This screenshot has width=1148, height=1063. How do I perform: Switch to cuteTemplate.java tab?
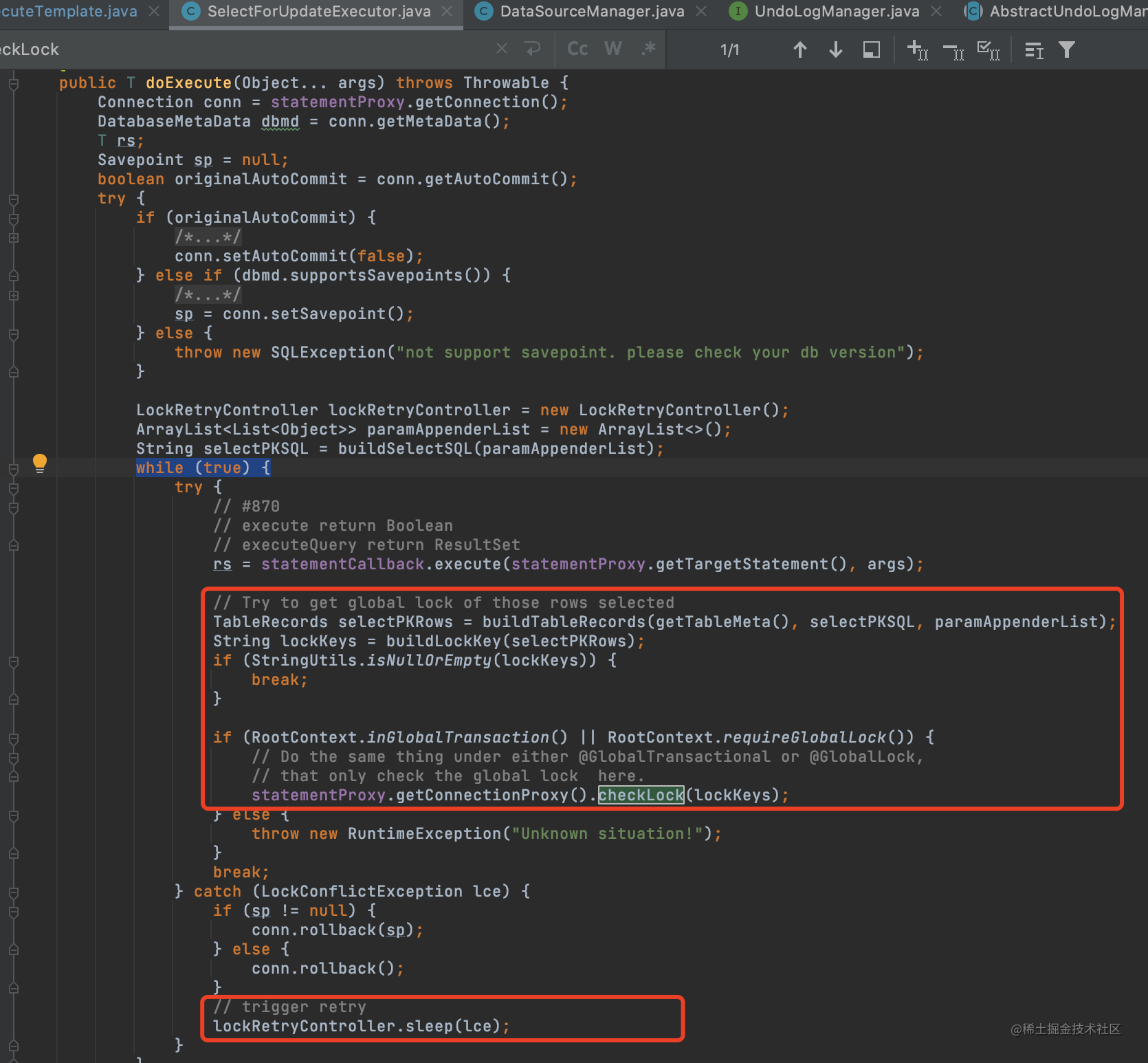(69, 11)
